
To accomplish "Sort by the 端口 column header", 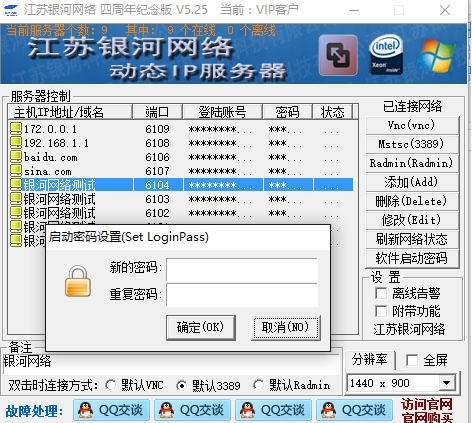I will [157, 112].
